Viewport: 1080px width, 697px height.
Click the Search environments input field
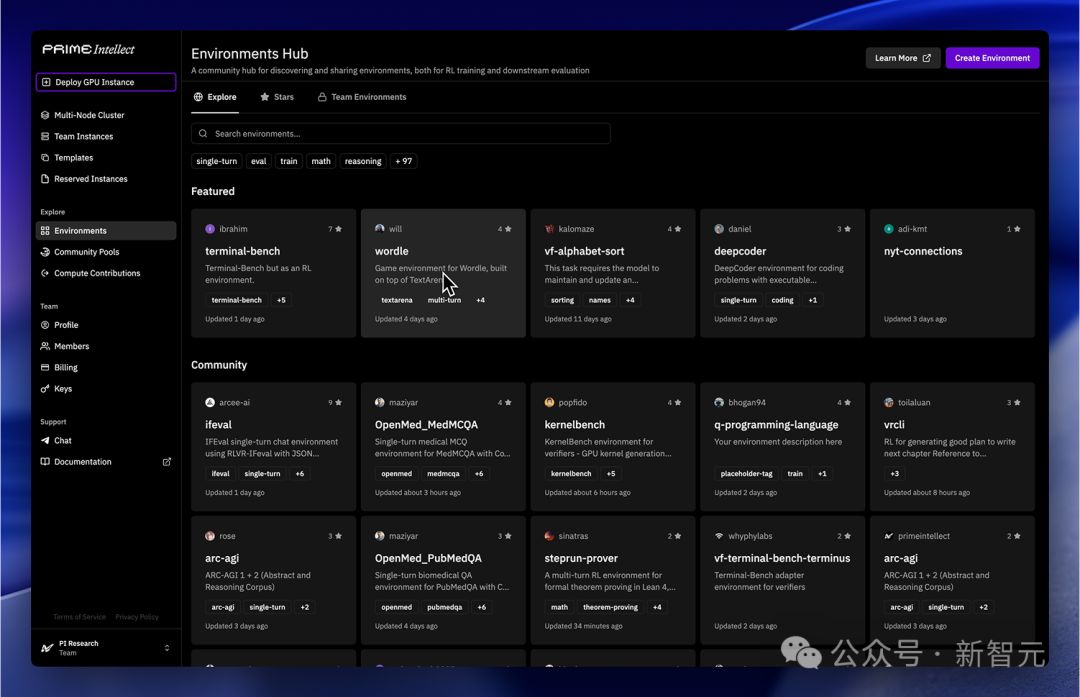pos(401,134)
